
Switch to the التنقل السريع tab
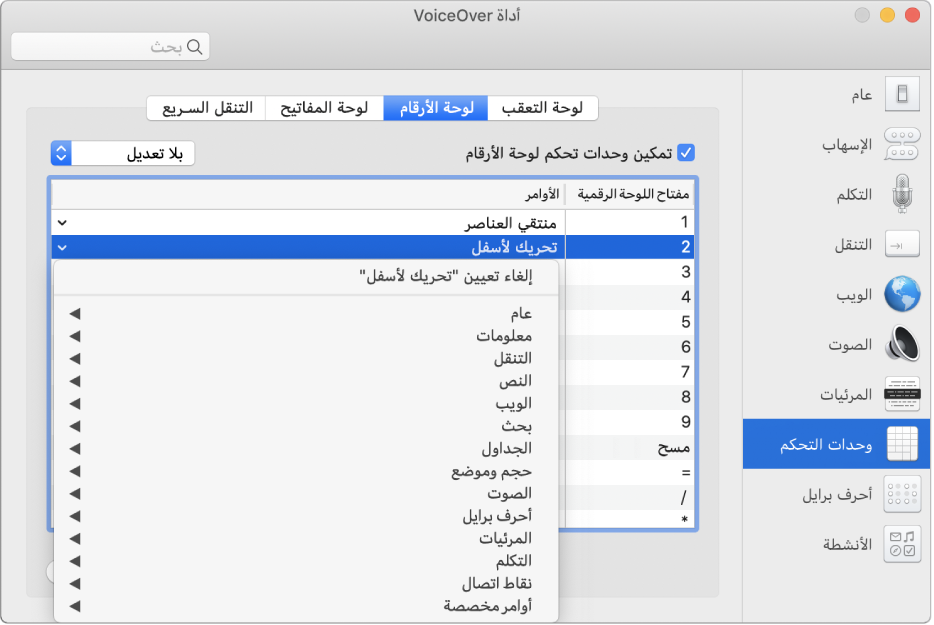pyautogui.click(x=205, y=108)
